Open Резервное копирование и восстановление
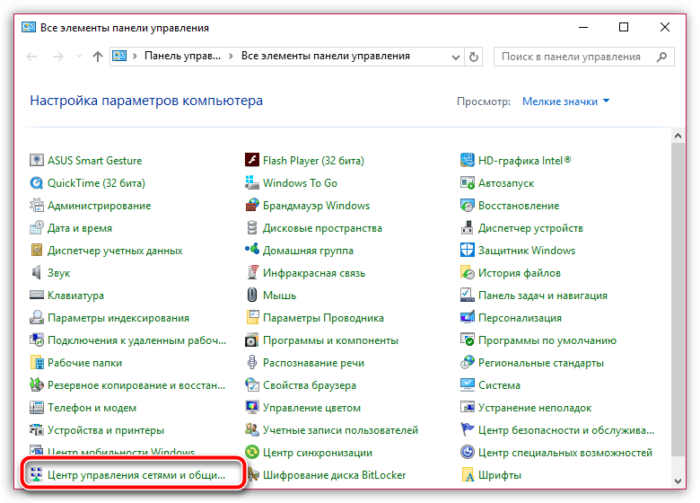 136,385
